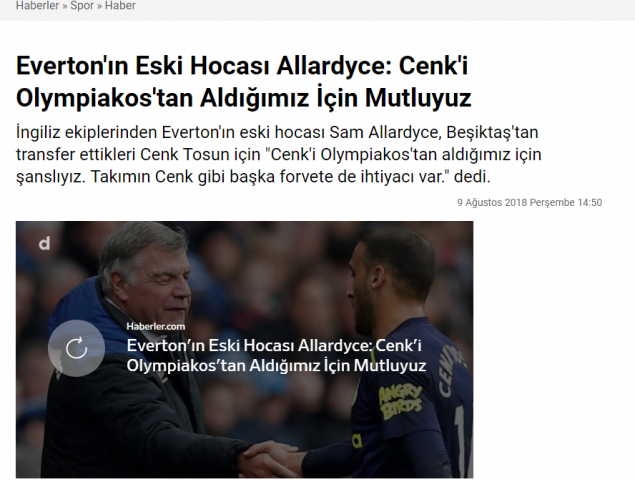Click the video replay circular arrow icon
Screen dimensions: 635x482
76,348
